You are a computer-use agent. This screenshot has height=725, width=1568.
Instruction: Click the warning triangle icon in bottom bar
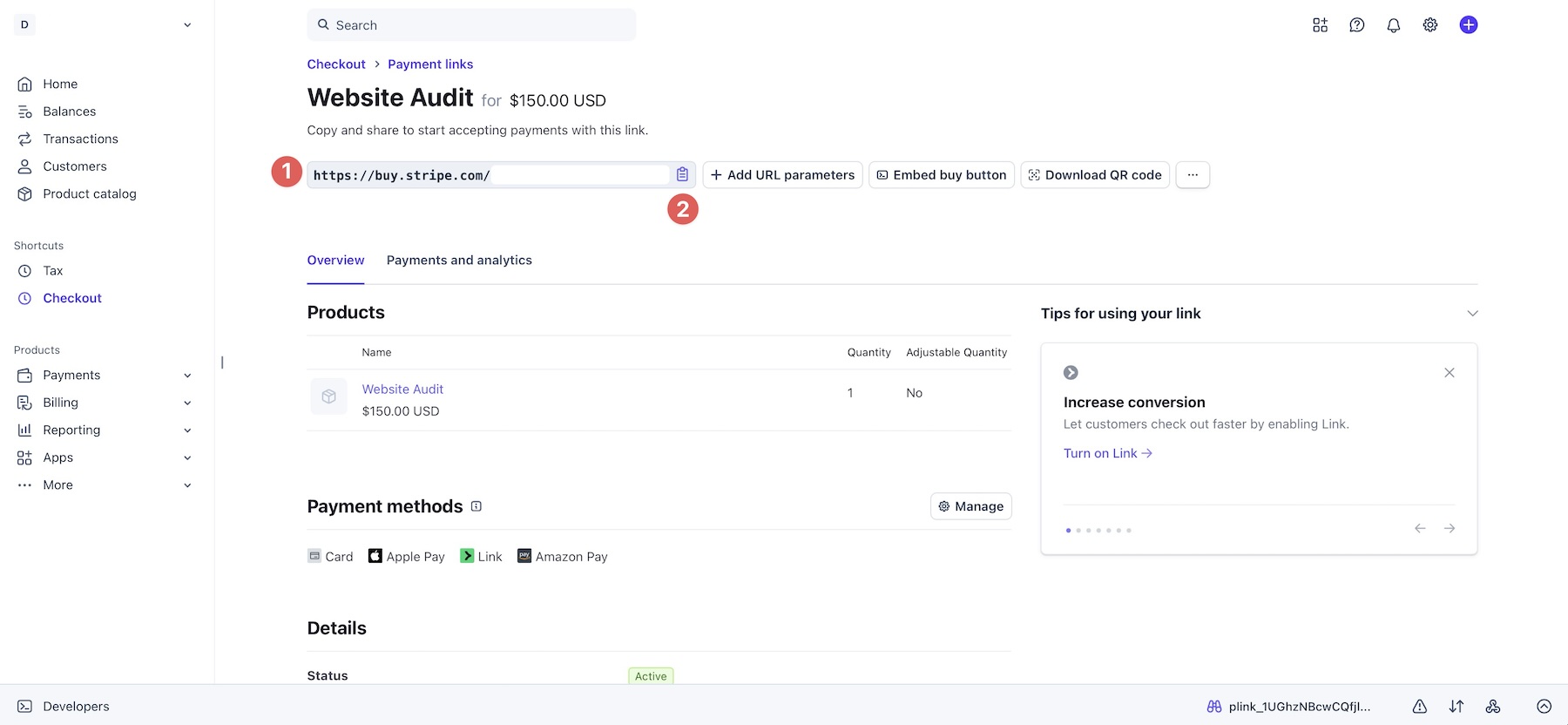point(1420,707)
